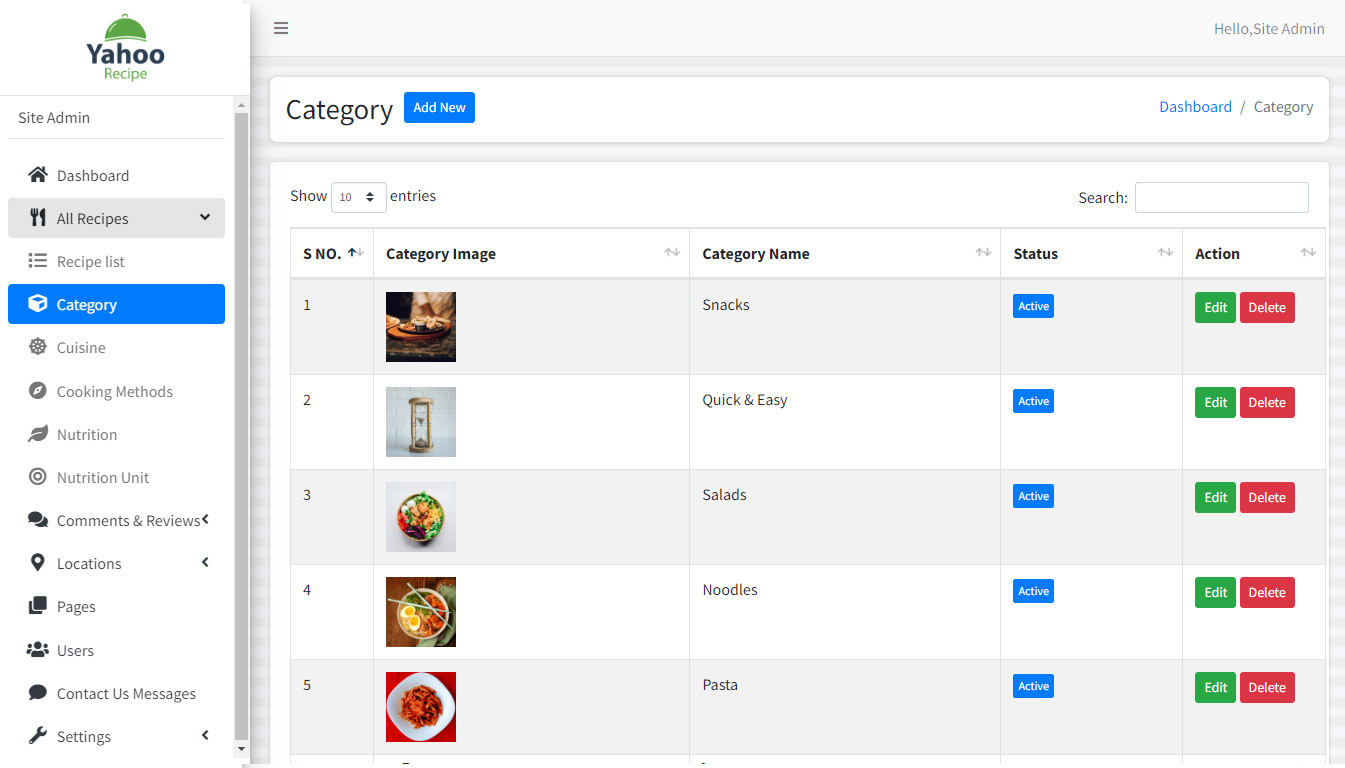The image size is (1345, 768).
Task: Toggle the Active status for Snacks
Action: pos(1033,306)
